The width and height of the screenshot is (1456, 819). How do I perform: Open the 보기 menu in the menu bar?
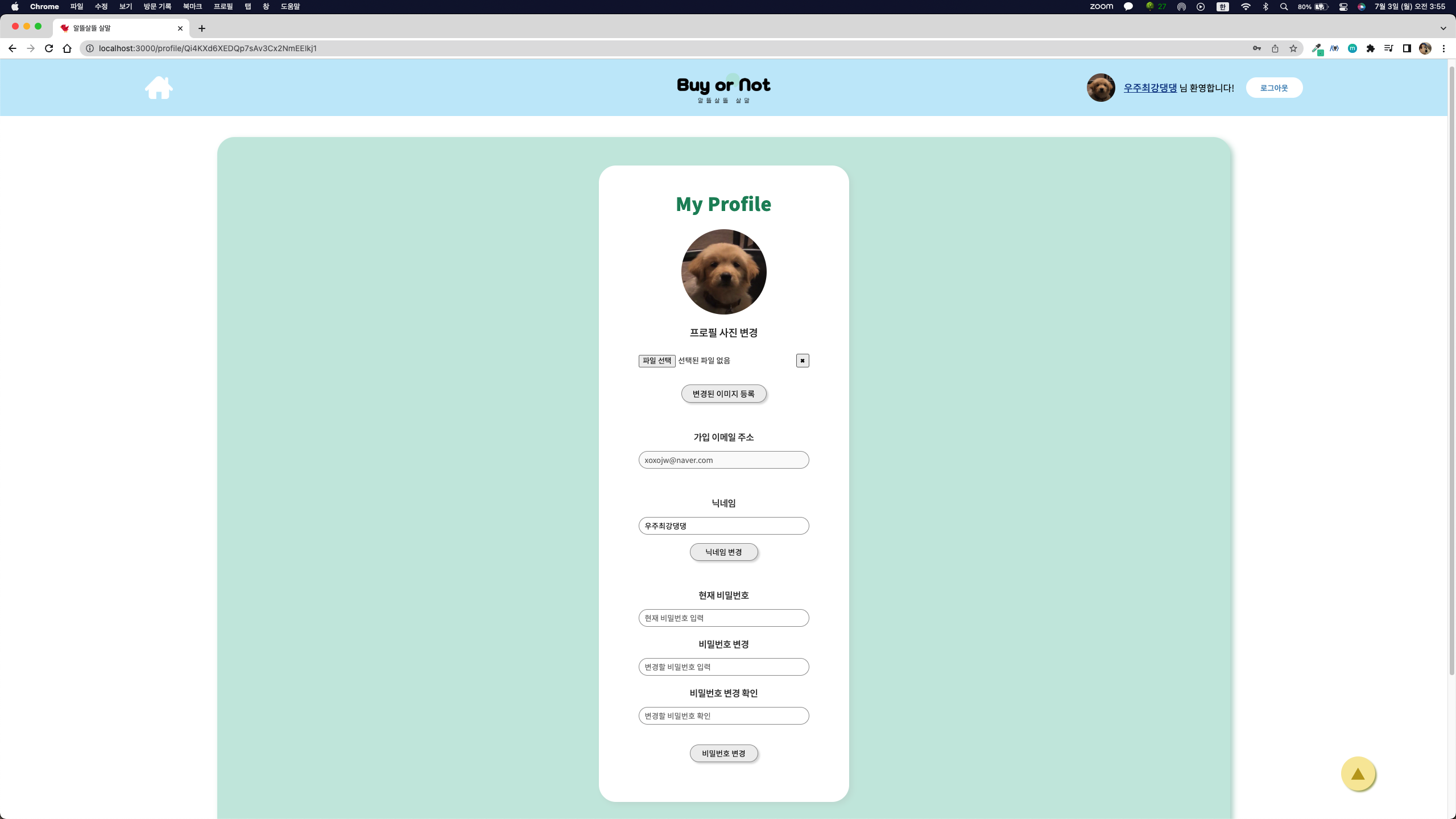click(125, 7)
